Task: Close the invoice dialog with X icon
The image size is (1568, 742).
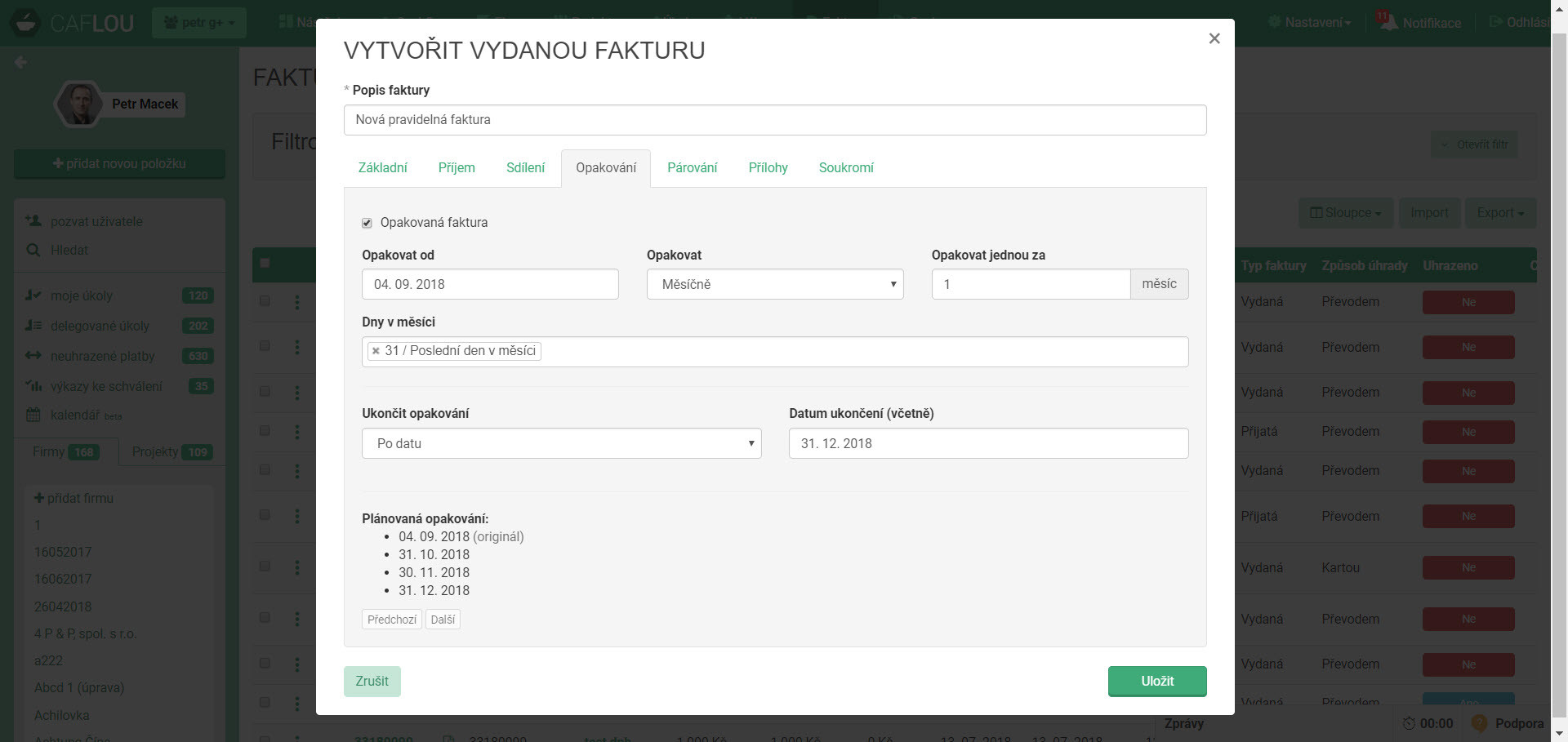Action: point(1214,38)
